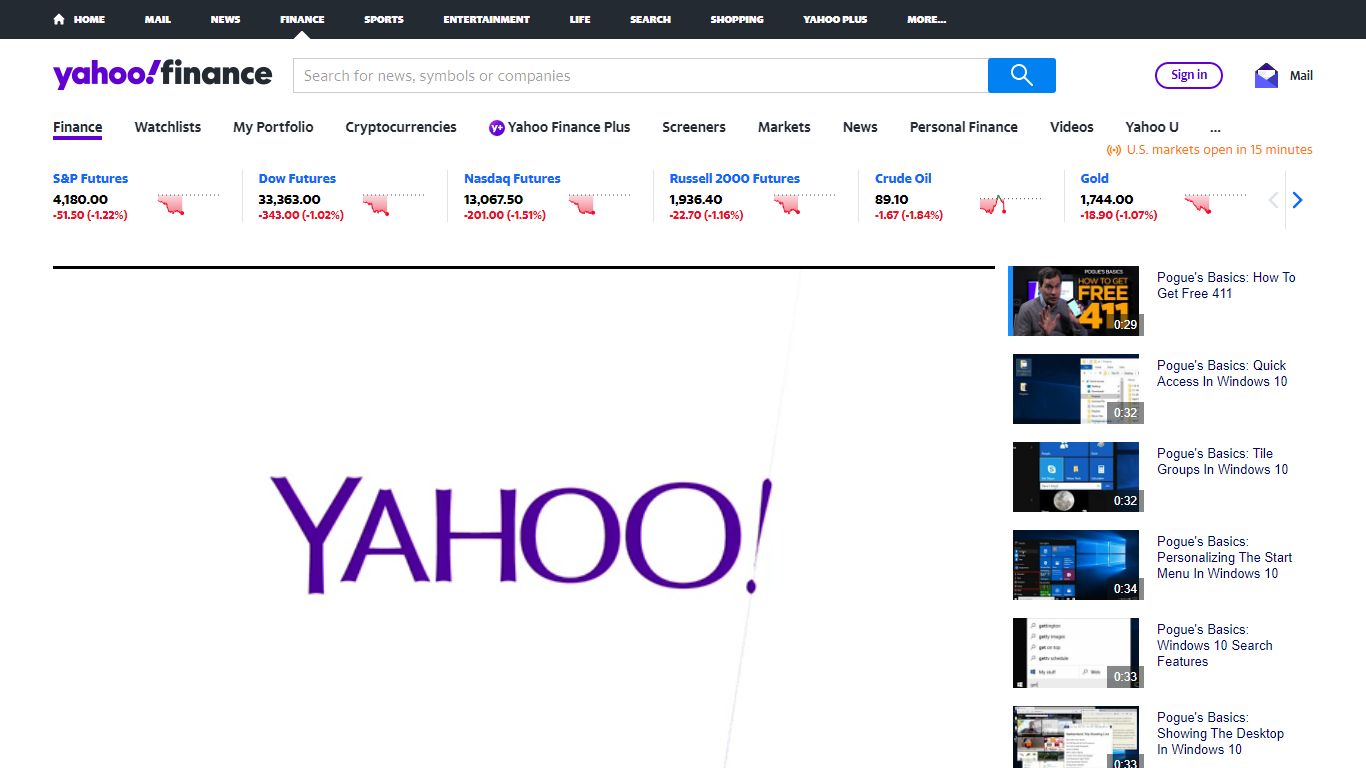Open the Videos tab
1366x768 pixels.
tap(1072, 127)
